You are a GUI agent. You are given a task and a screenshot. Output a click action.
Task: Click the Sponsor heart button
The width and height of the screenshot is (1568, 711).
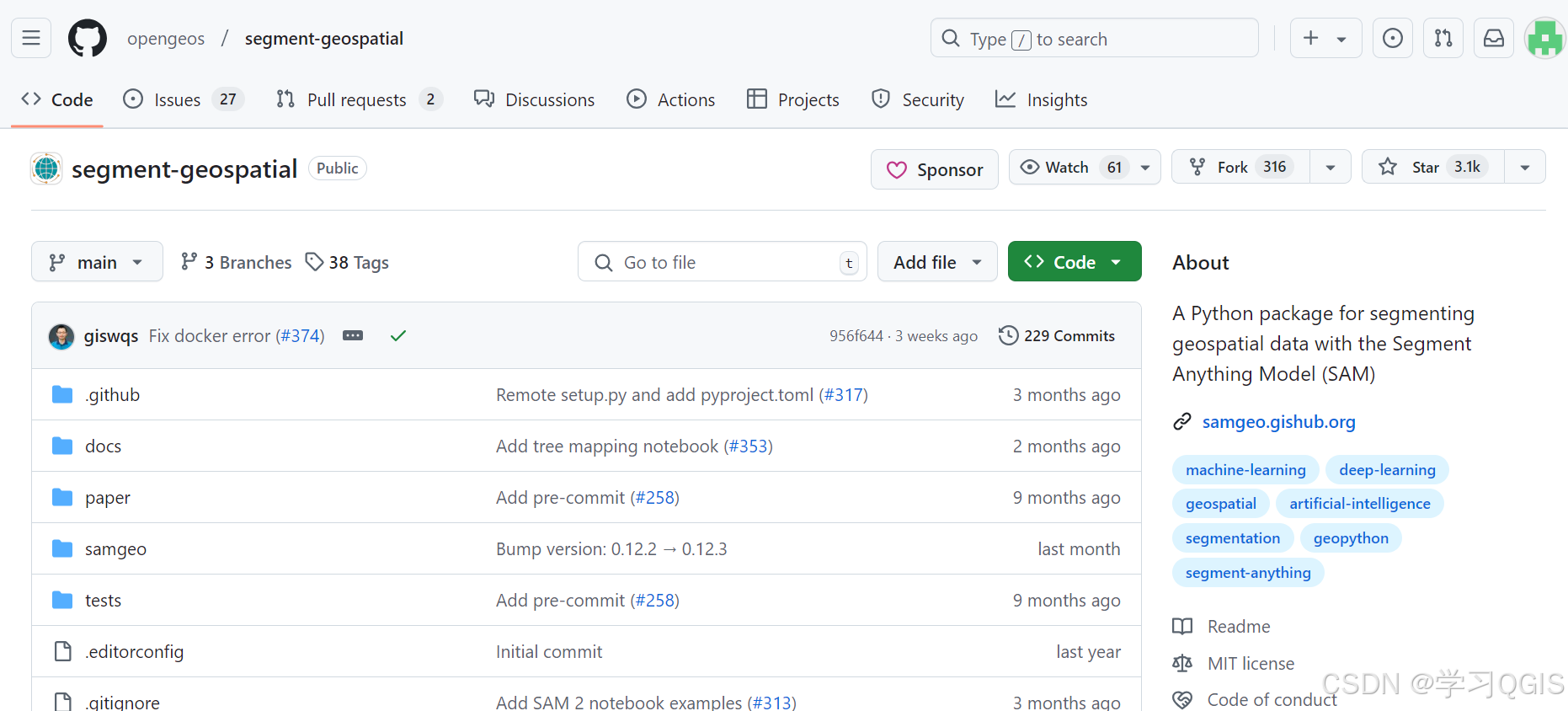click(935, 169)
